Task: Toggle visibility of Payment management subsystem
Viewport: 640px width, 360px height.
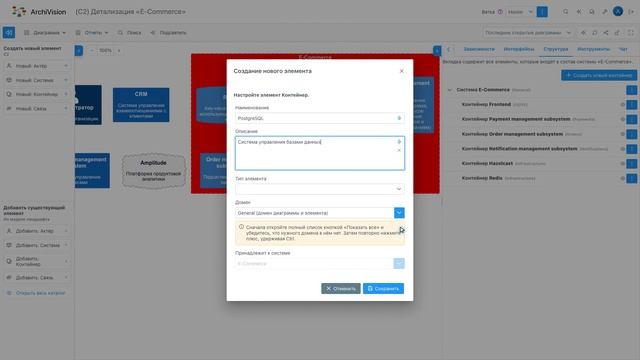Action: click(x=622, y=120)
